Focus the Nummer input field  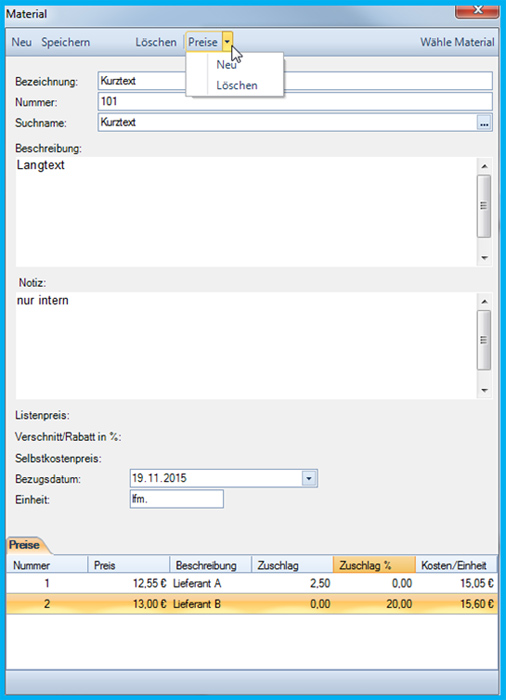click(x=295, y=102)
